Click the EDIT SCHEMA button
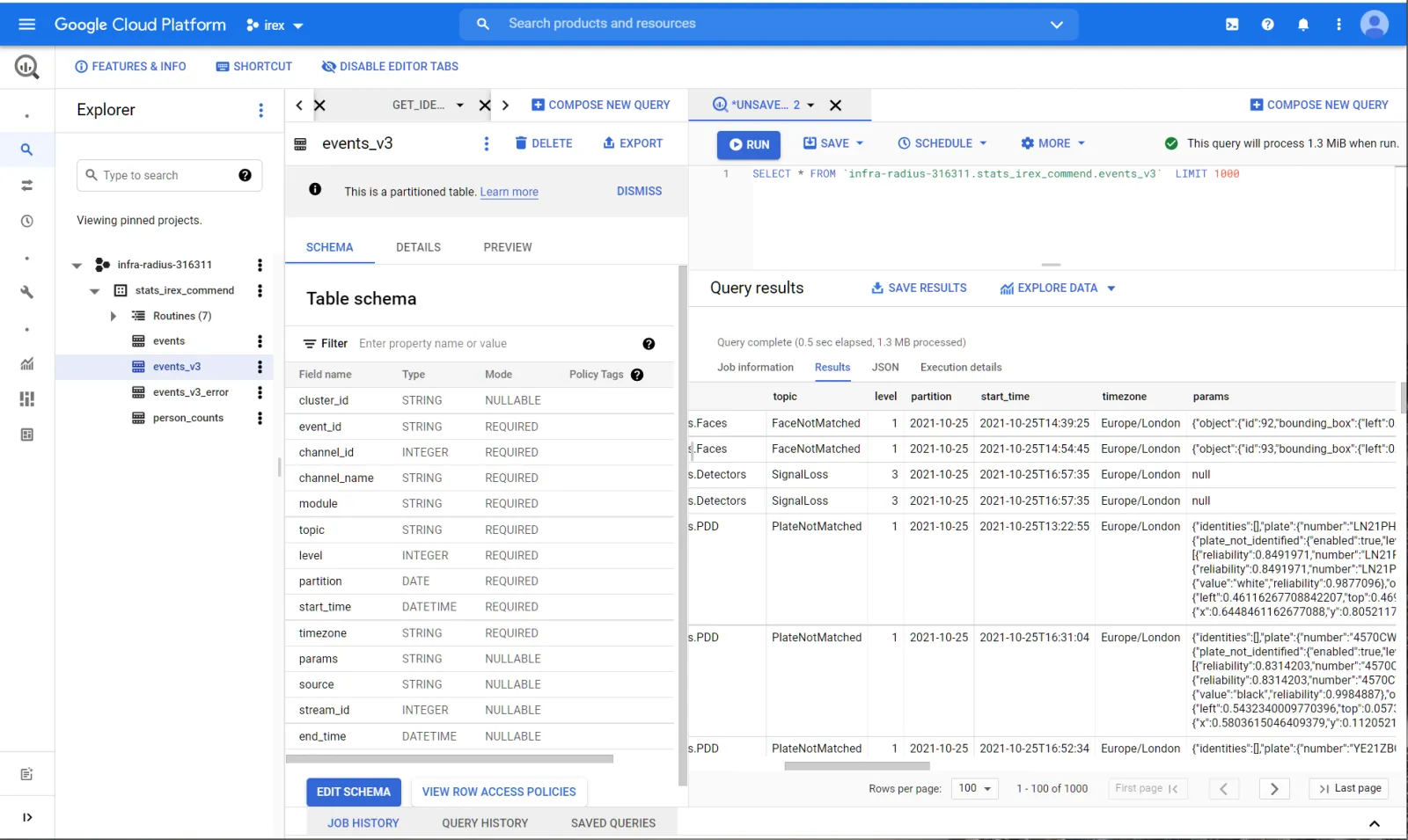Viewport: 1408px width, 840px height. click(354, 793)
